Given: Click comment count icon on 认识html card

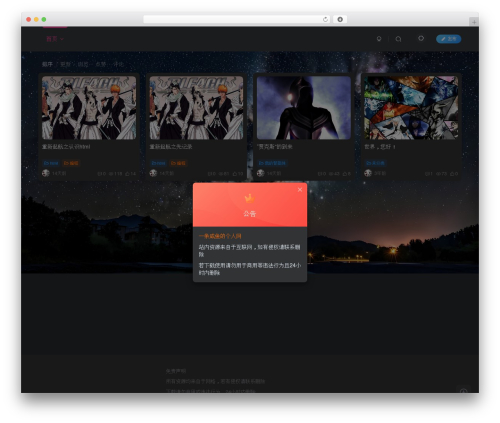Looking at the screenshot, I should click(x=99, y=174).
